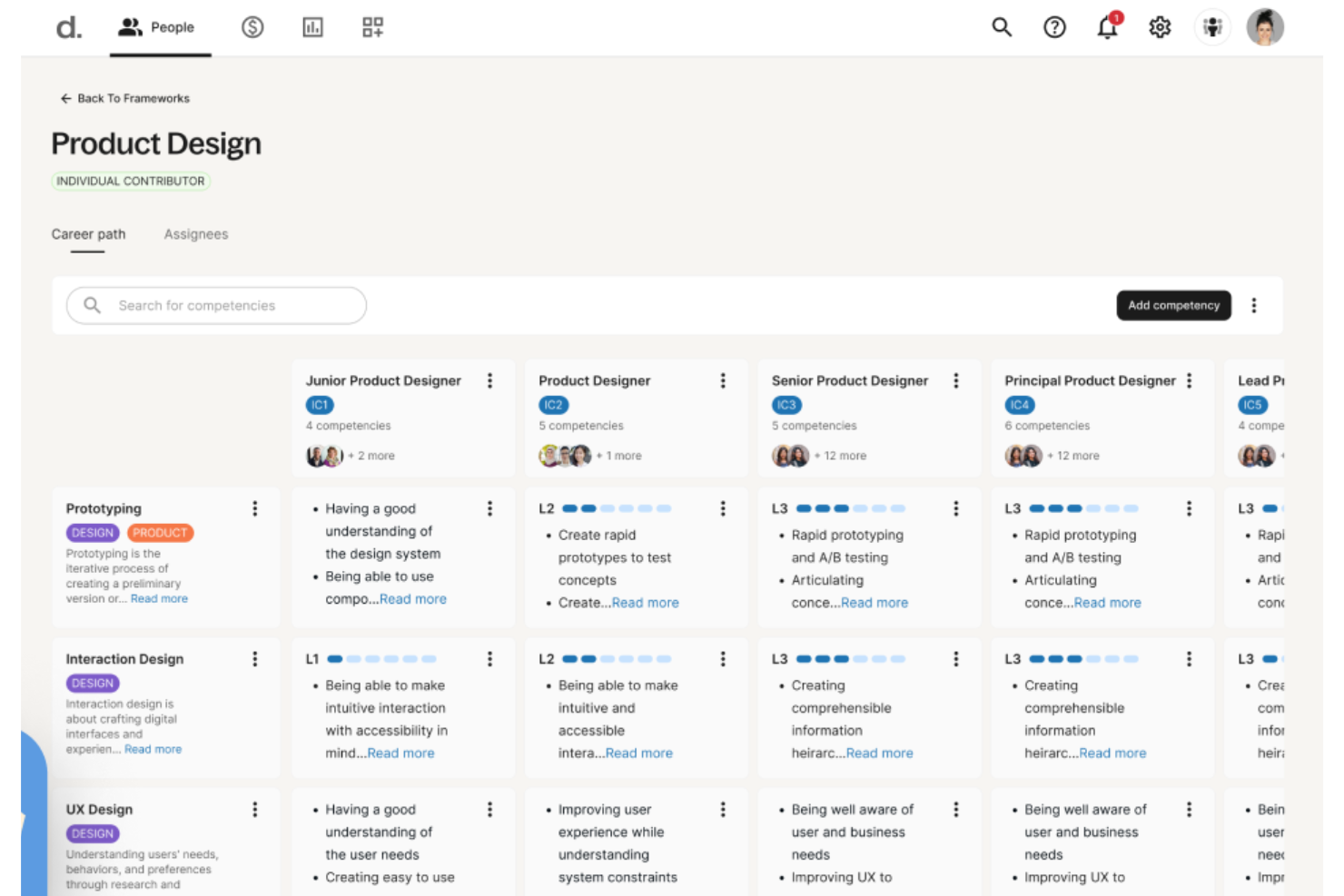This screenshot has width=1344, height=896.
Task: Open the Prototyping competency kebab menu
Action: click(255, 508)
